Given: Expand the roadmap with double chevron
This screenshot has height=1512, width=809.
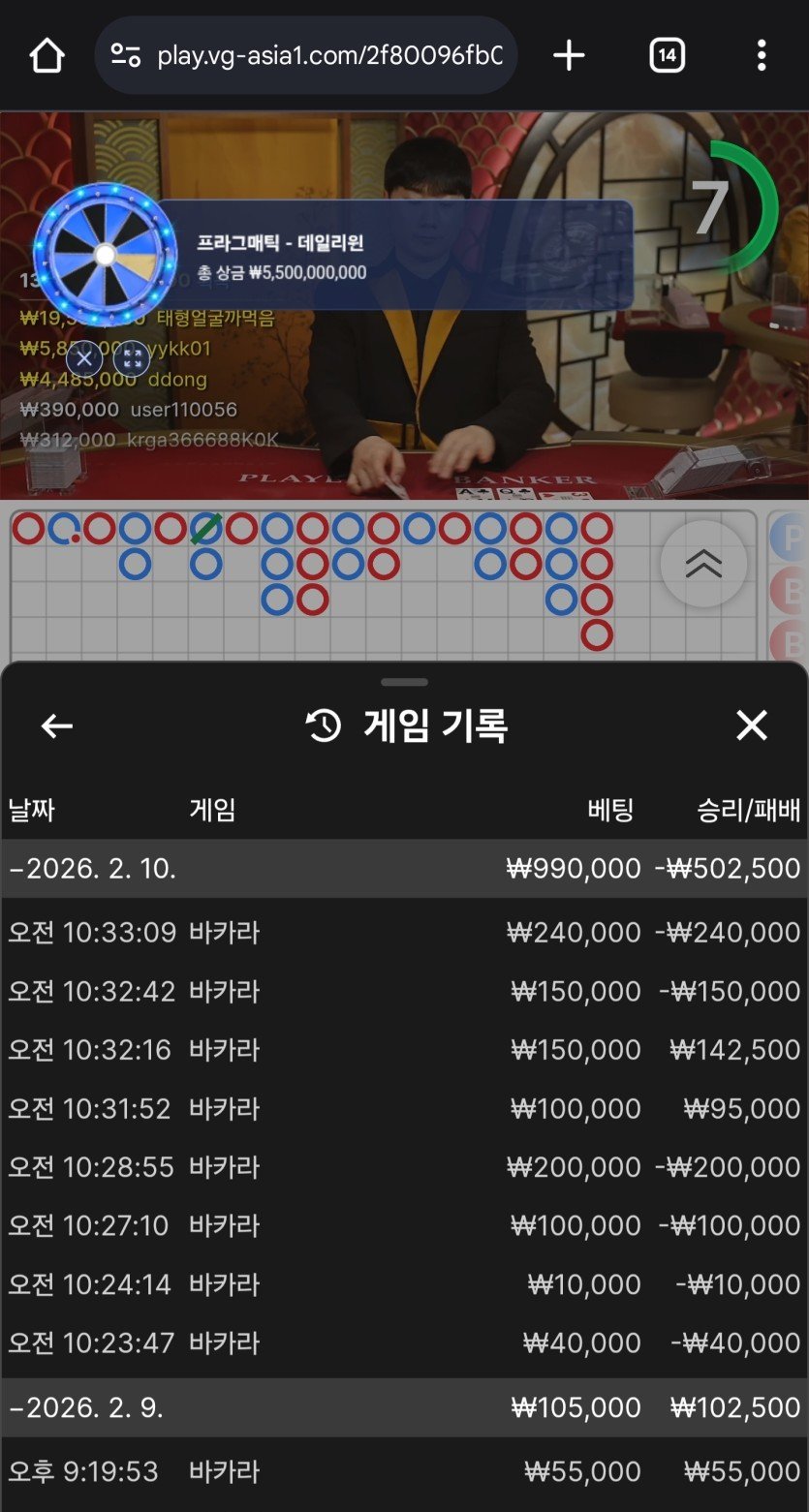Looking at the screenshot, I should [x=703, y=564].
